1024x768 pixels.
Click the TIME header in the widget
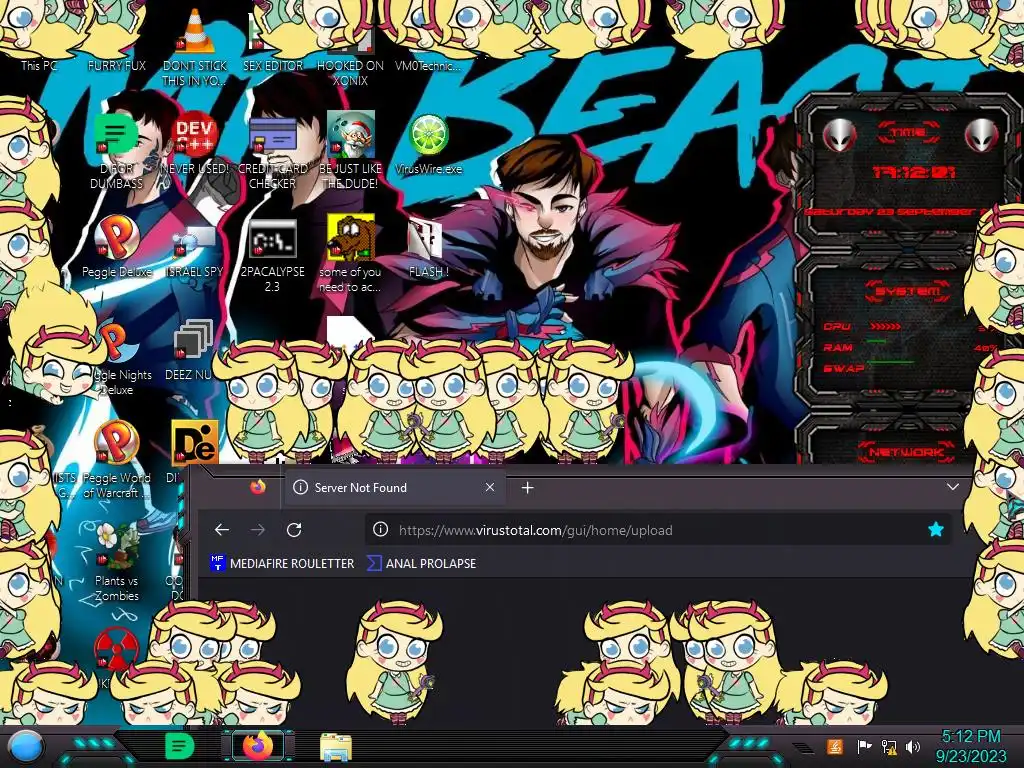pos(908,133)
